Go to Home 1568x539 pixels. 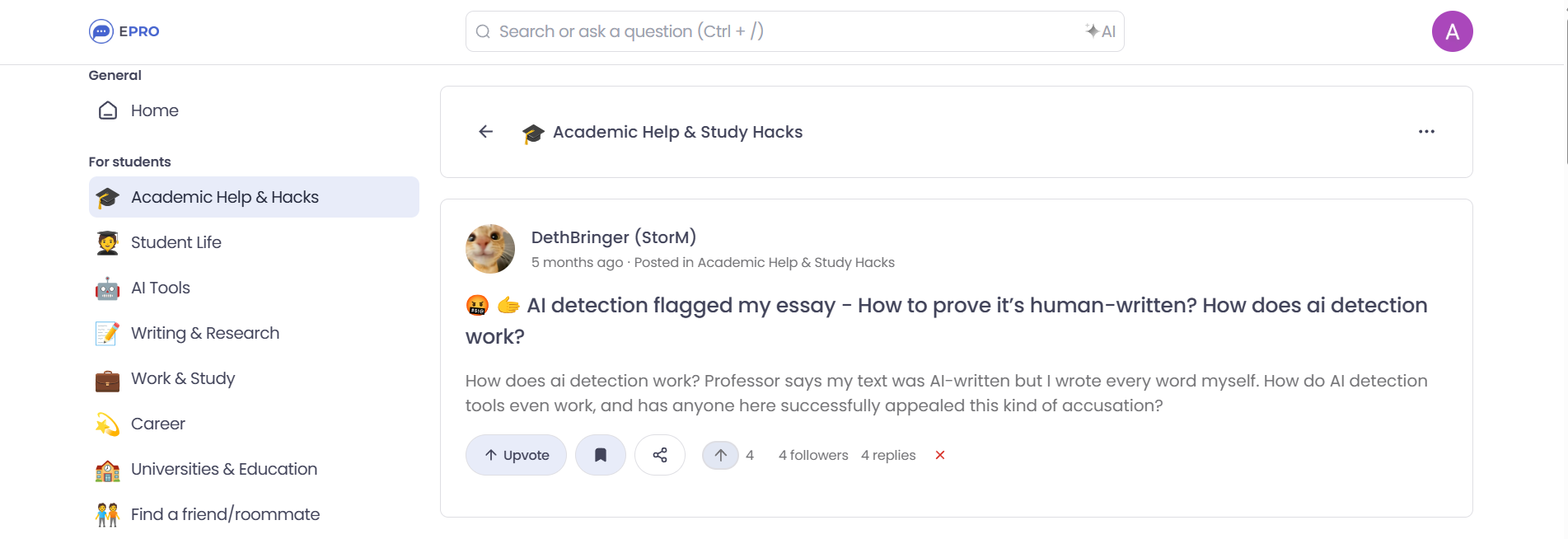pyautogui.click(x=154, y=110)
